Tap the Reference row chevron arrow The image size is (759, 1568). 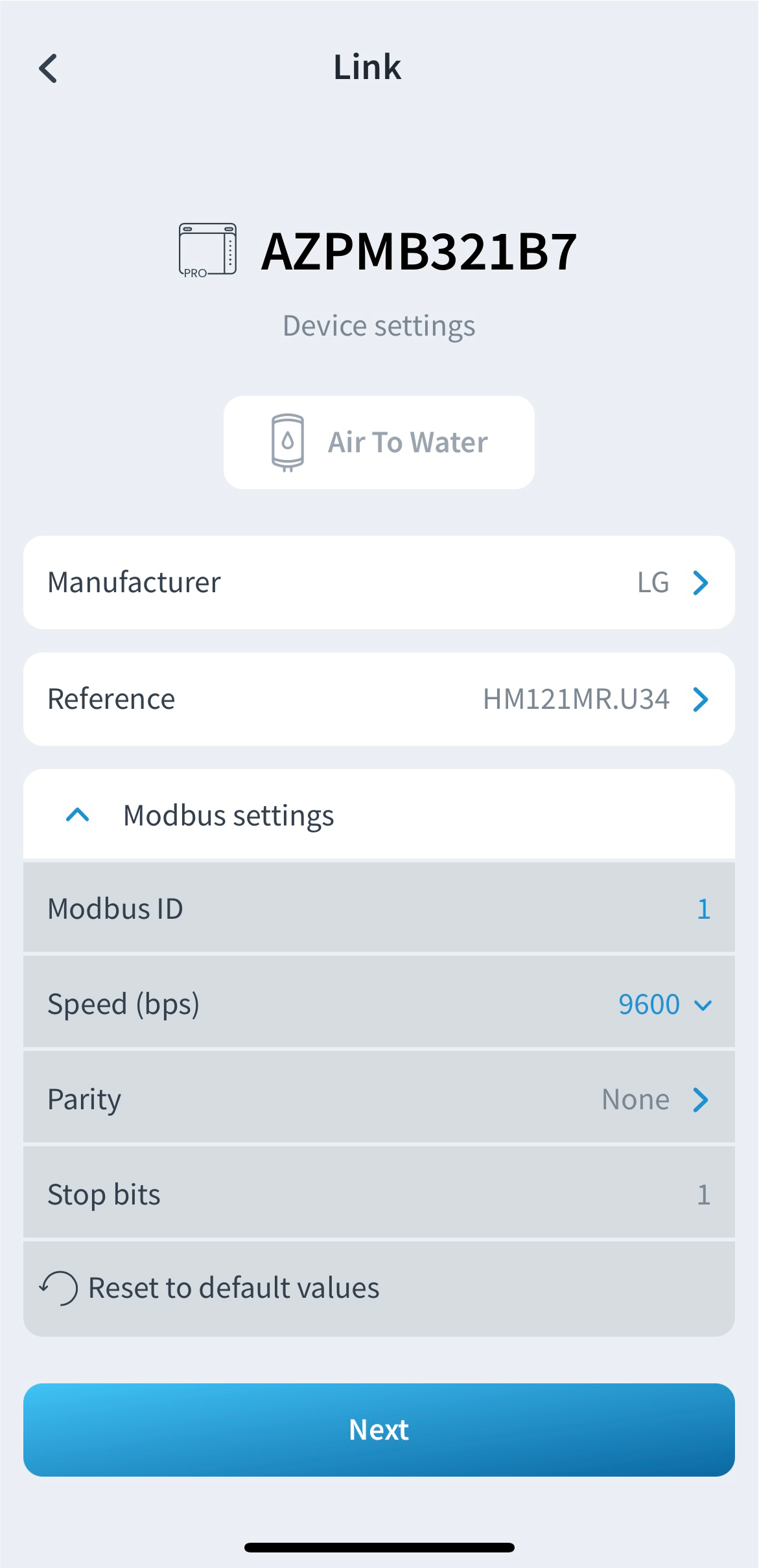pyautogui.click(x=700, y=699)
